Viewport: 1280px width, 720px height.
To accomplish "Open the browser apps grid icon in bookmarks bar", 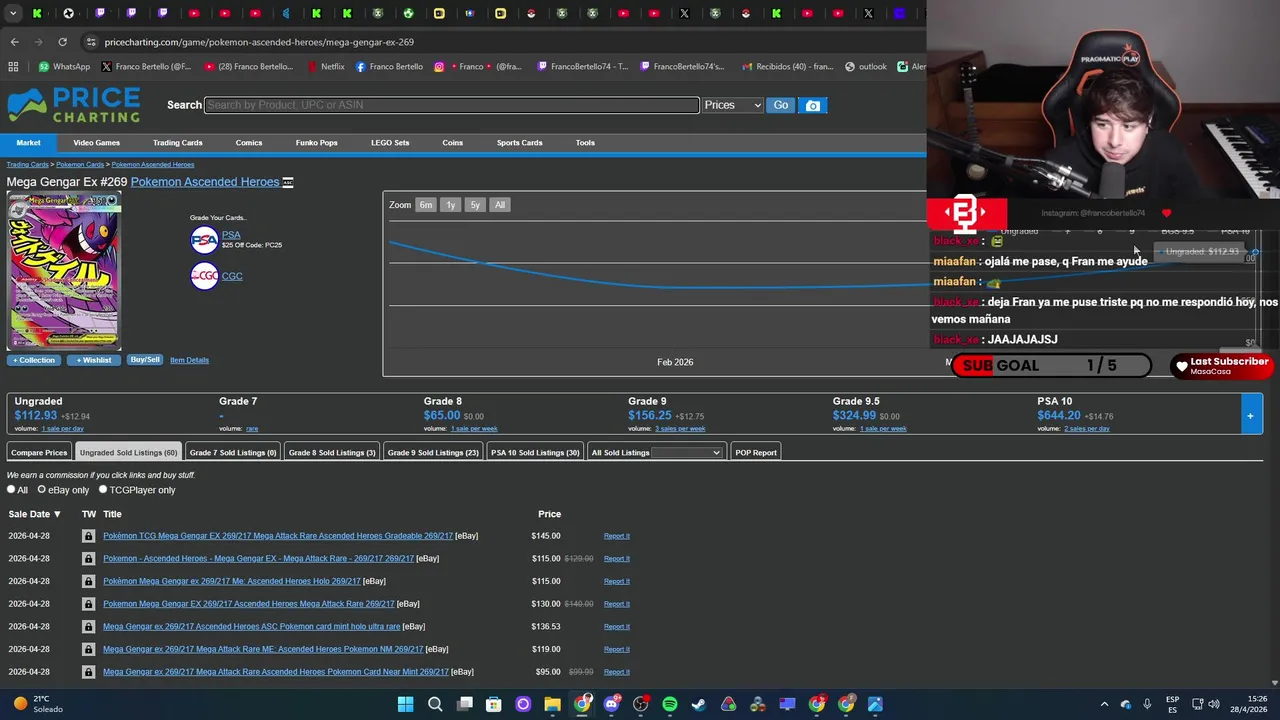I will click(13, 67).
